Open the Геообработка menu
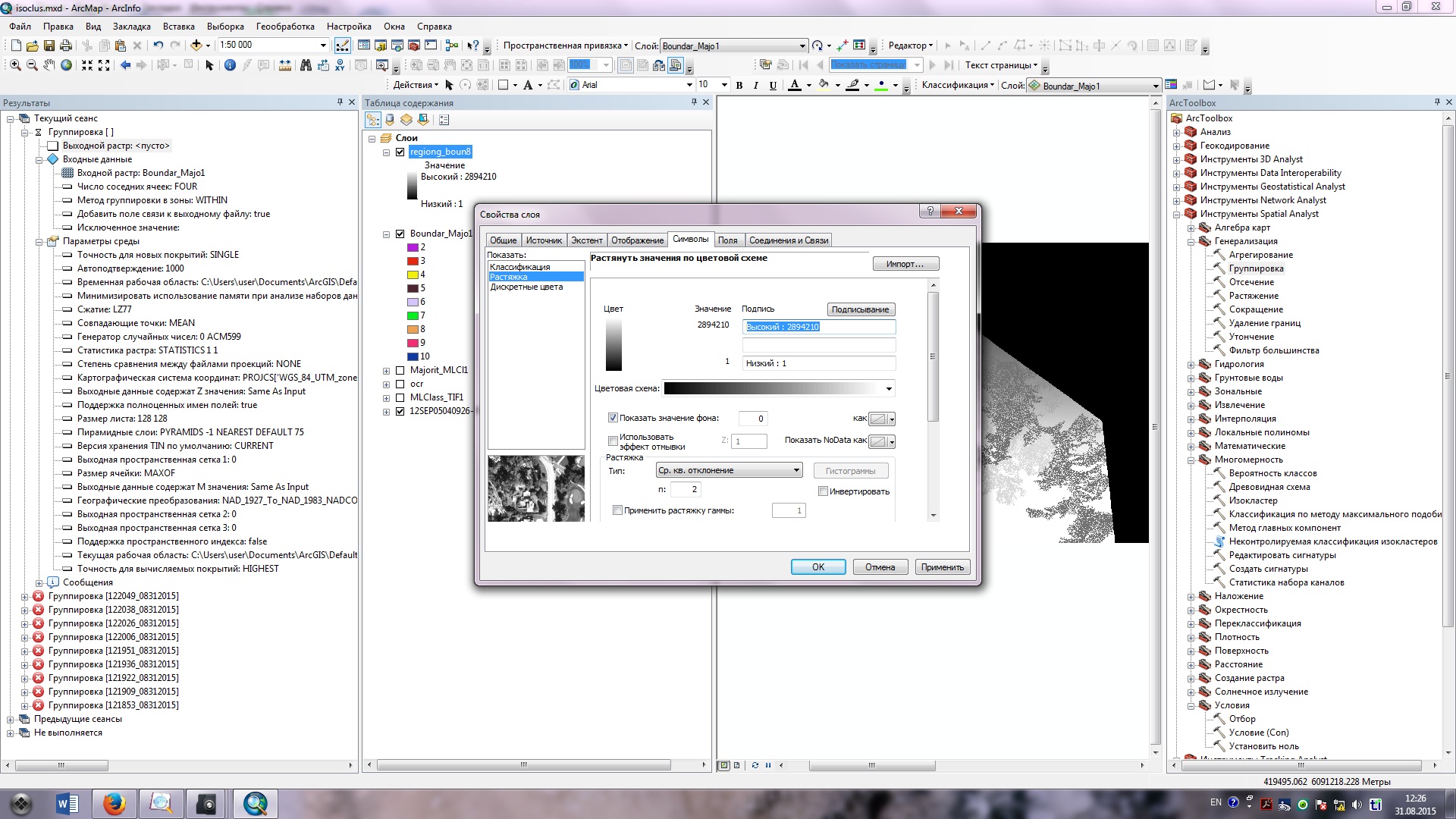The width and height of the screenshot is (1456, 819). pos(285,27)
